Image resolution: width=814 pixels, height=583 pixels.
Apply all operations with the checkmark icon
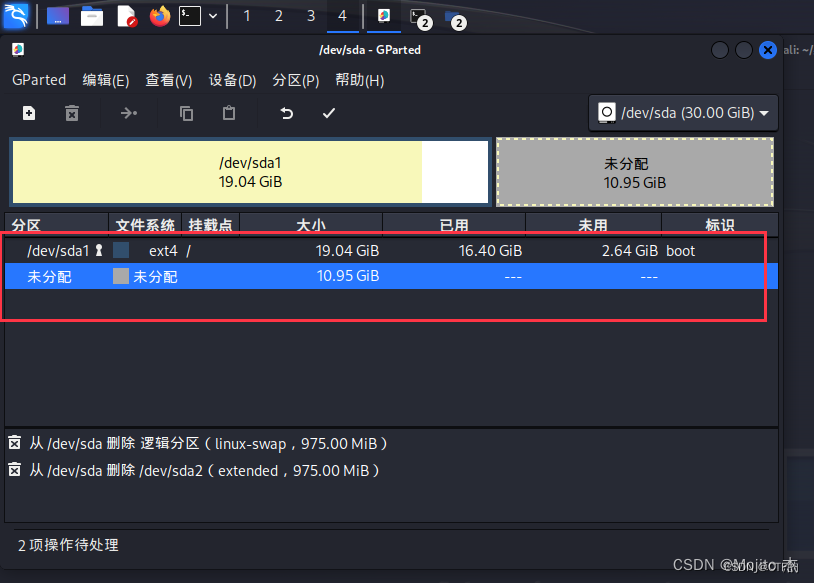pos(329,113)
